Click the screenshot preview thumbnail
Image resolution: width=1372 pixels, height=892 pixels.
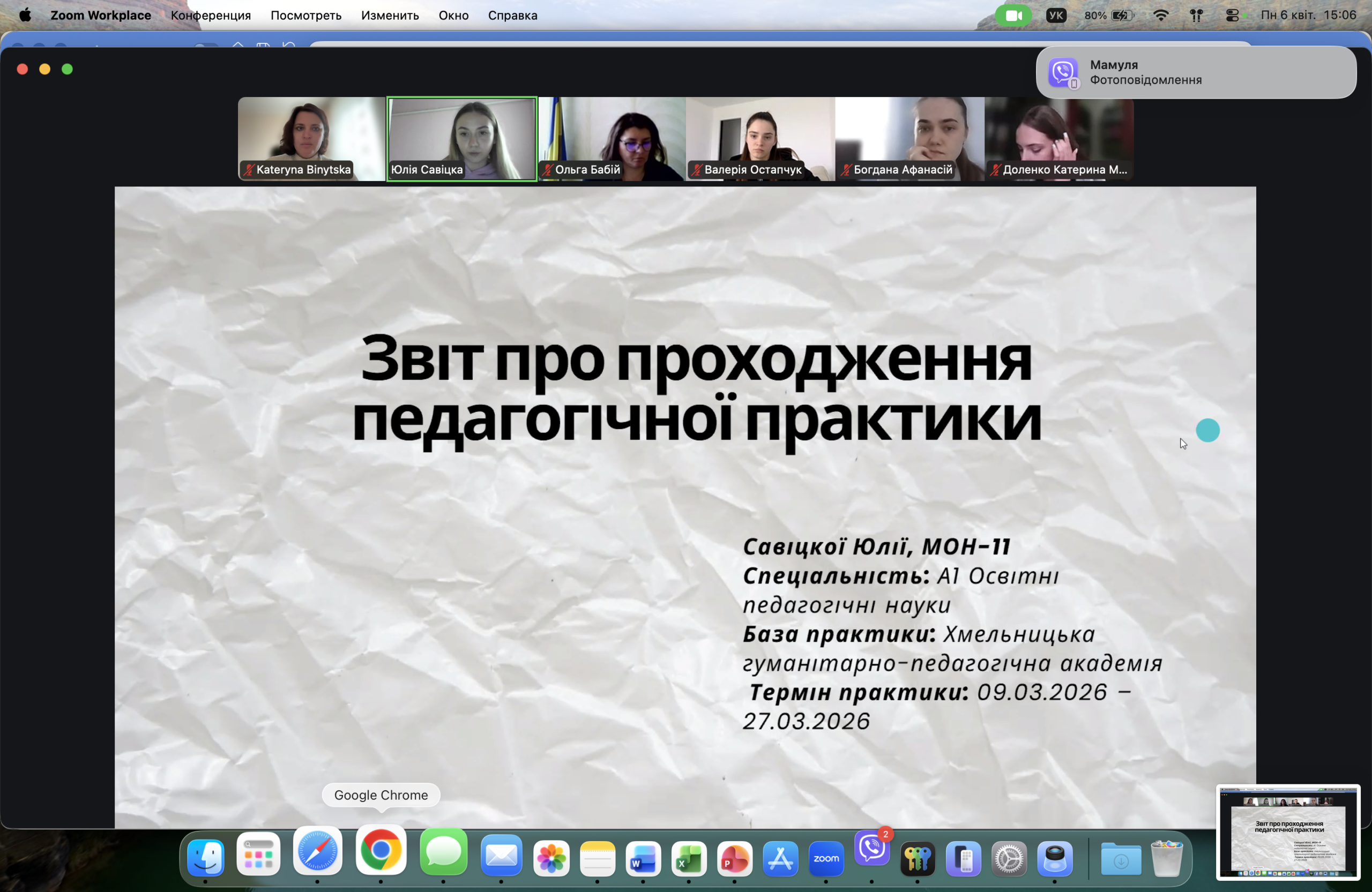coord(1288,832)
